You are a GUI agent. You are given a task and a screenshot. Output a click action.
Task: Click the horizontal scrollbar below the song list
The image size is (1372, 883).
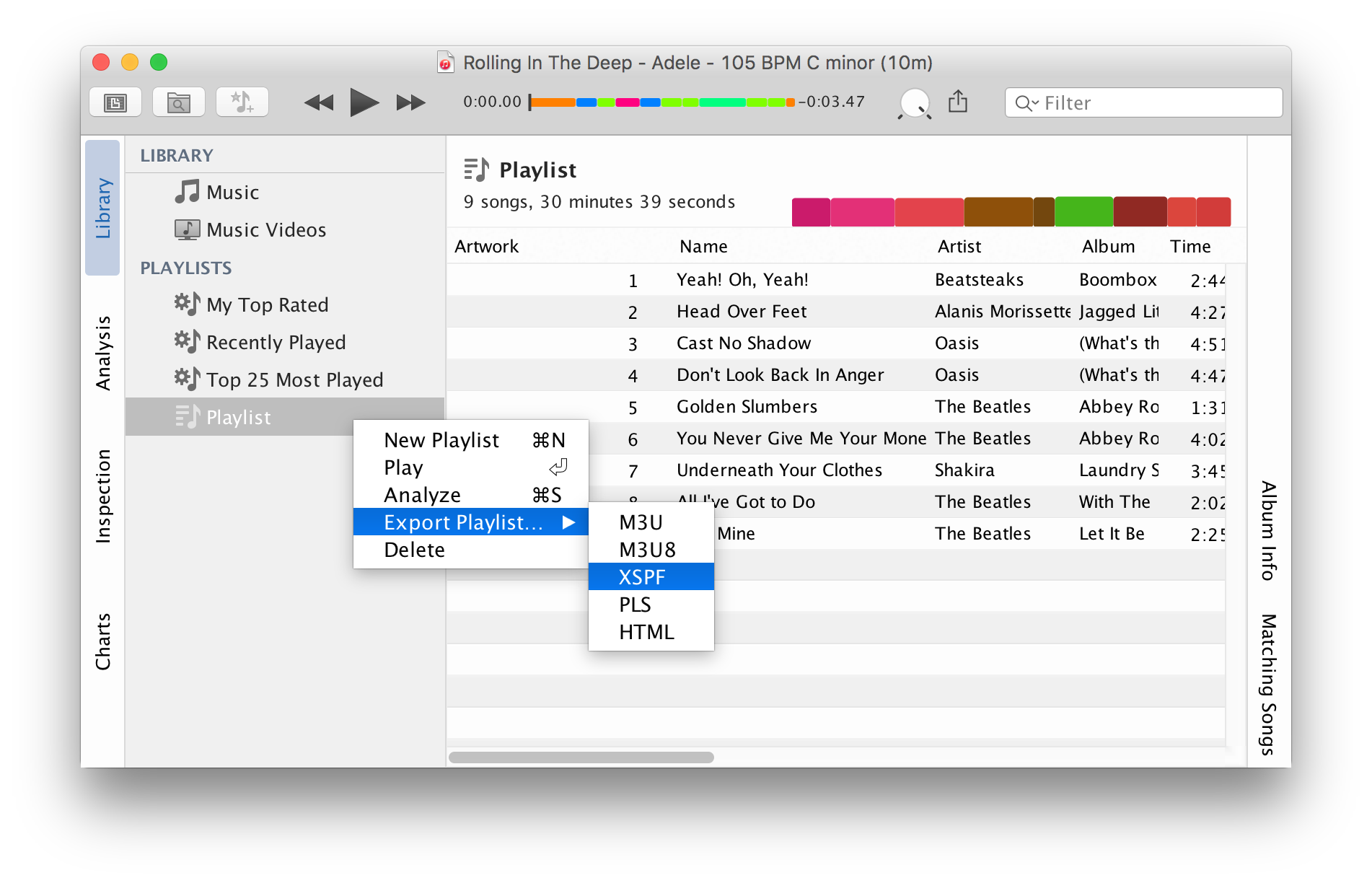[581, 757]
